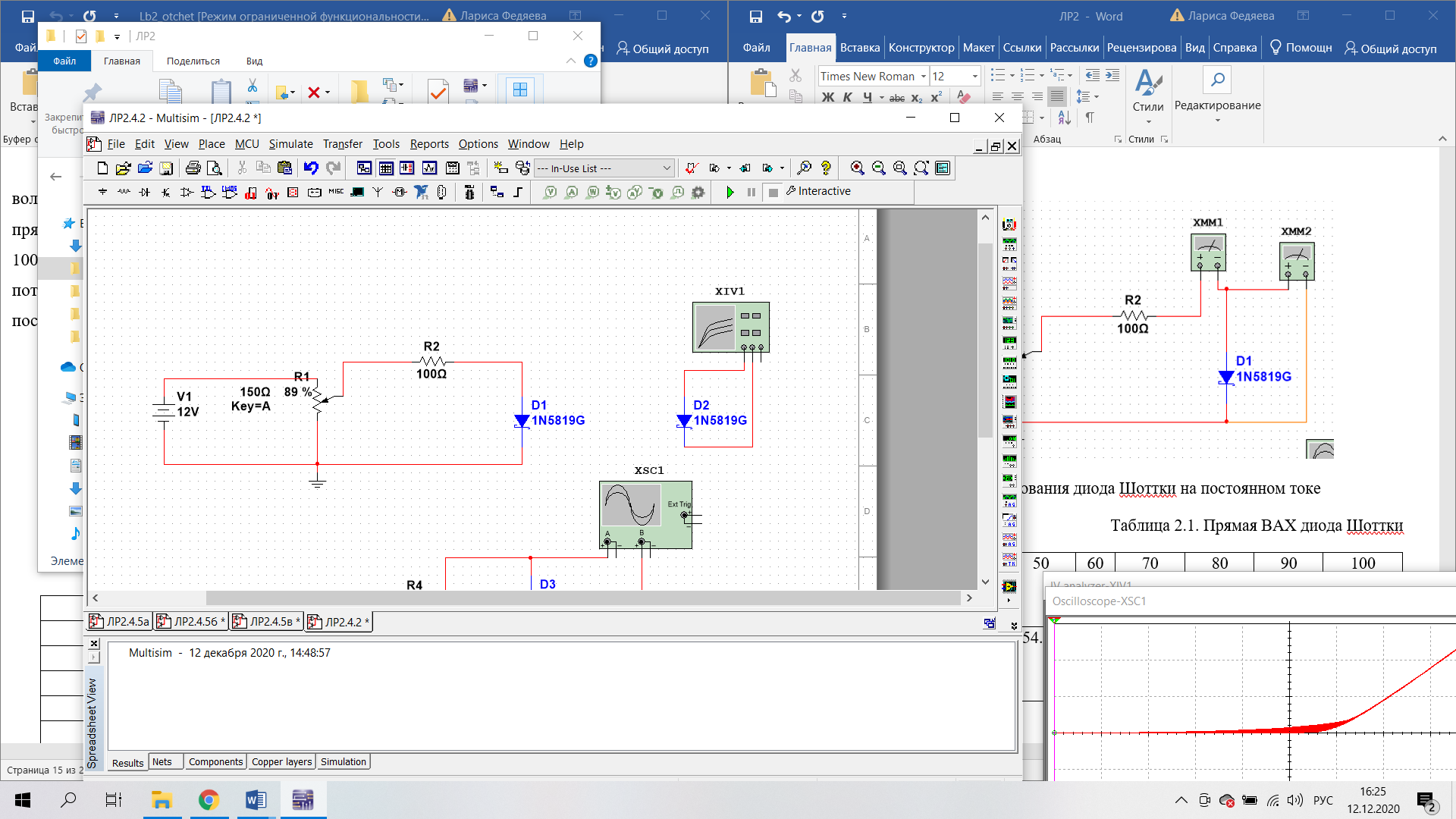Open Times New Roman font dropdown
1456x819 pixels.
point(924,77)
